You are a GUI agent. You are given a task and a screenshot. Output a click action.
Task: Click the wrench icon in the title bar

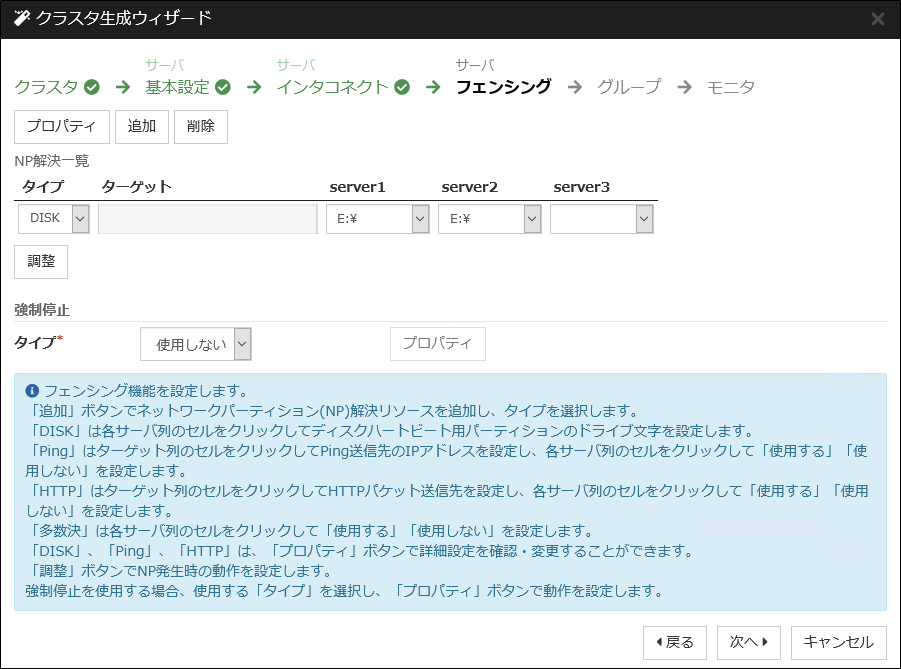pyautogui.click(x=20, y=18)
